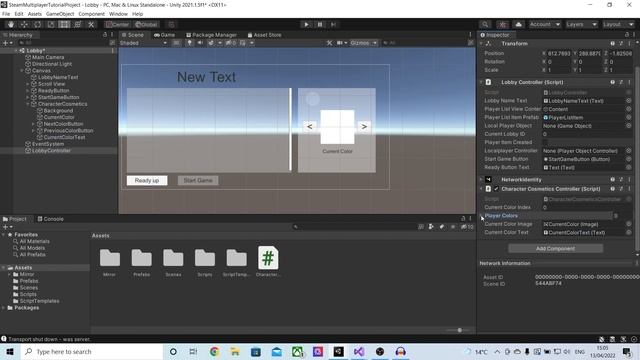Screen dimensions: 640x360
Task: Open Character script asset thumbnail
Action: point(268,262)
